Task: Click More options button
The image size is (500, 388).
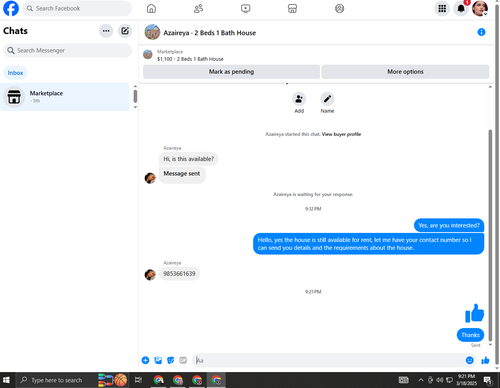Action: (x=405, y=72)
